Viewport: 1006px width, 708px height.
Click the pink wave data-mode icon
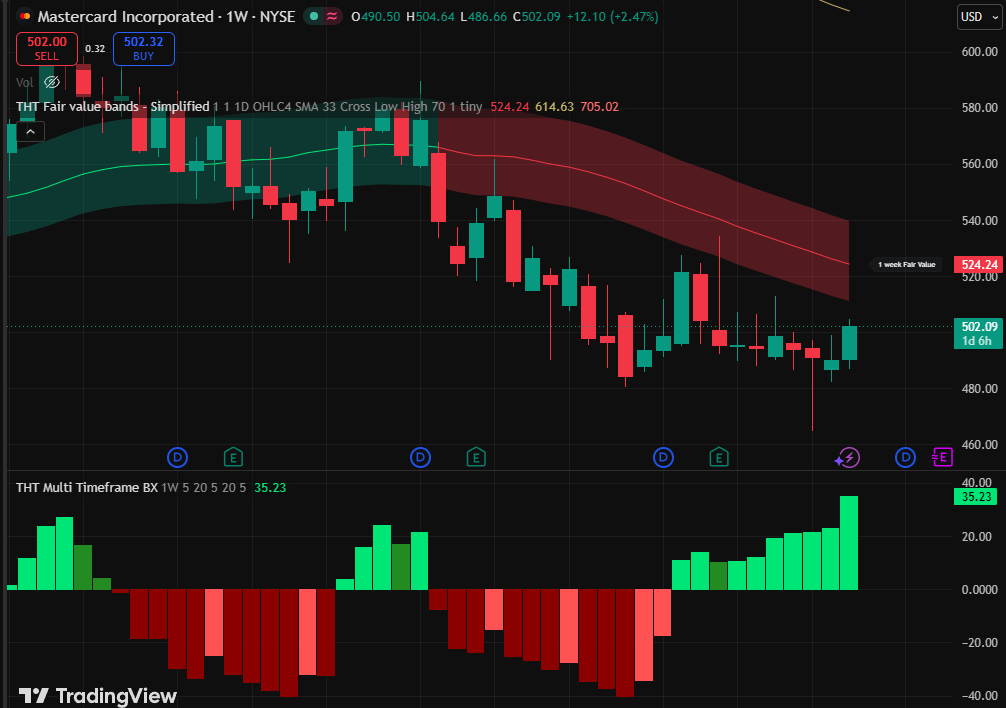tap(332, 17)
